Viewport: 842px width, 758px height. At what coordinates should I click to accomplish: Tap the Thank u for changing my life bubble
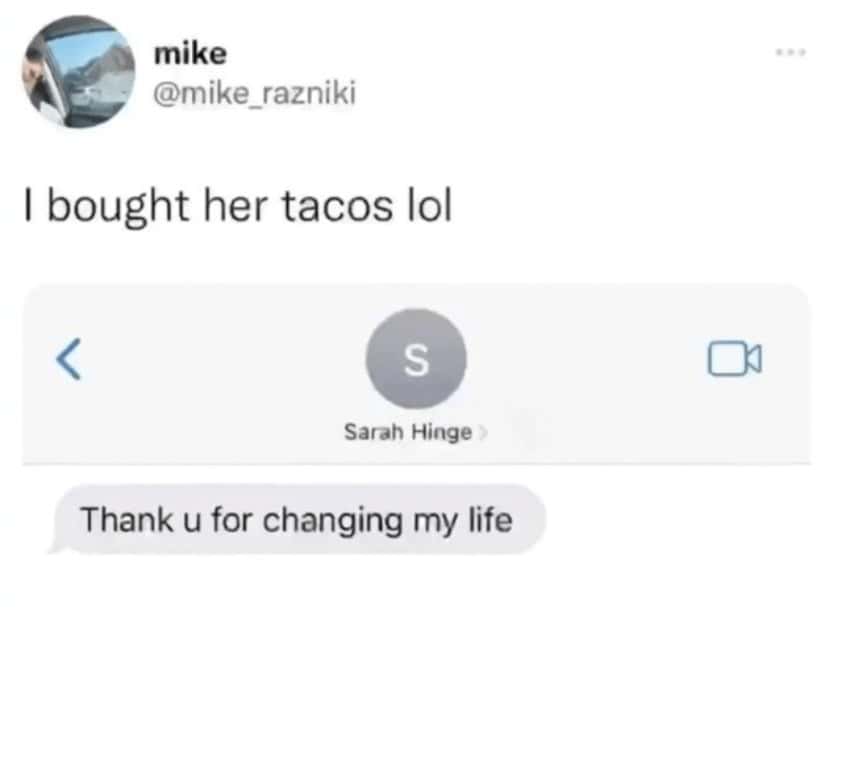point(299,519)
